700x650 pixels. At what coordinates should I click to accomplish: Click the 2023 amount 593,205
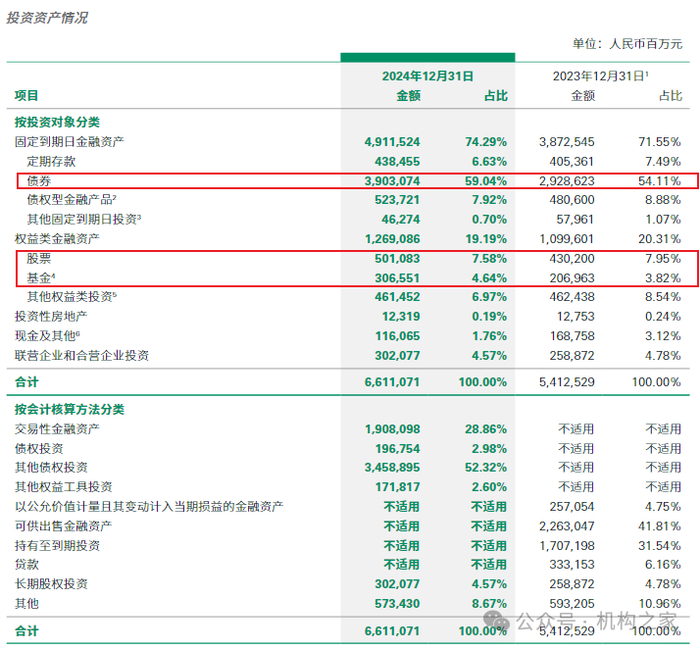pos(571,604)
